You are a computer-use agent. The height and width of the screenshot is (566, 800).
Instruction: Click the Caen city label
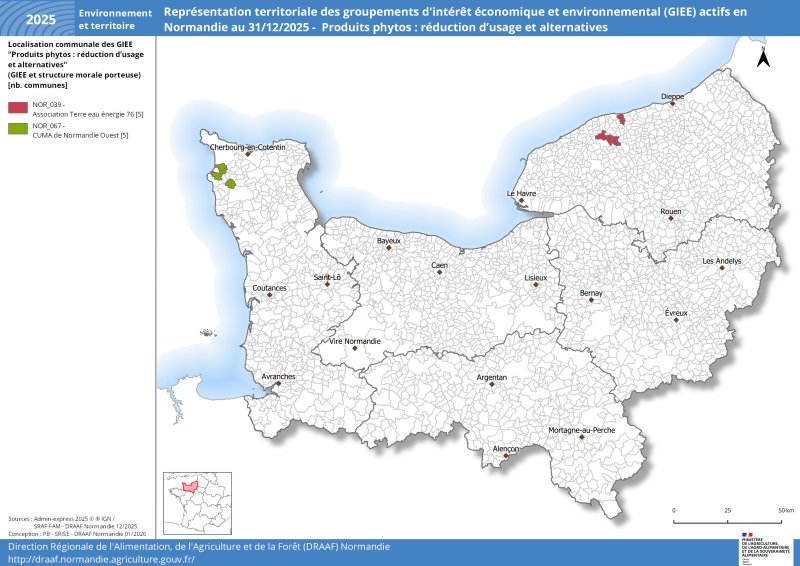[x=439, y=265]
